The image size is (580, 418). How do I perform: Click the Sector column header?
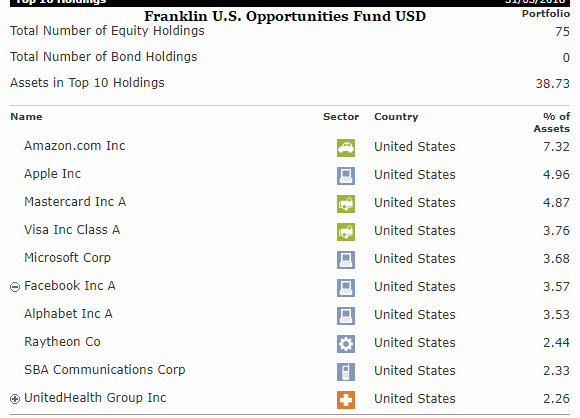(x=341, y=117)
